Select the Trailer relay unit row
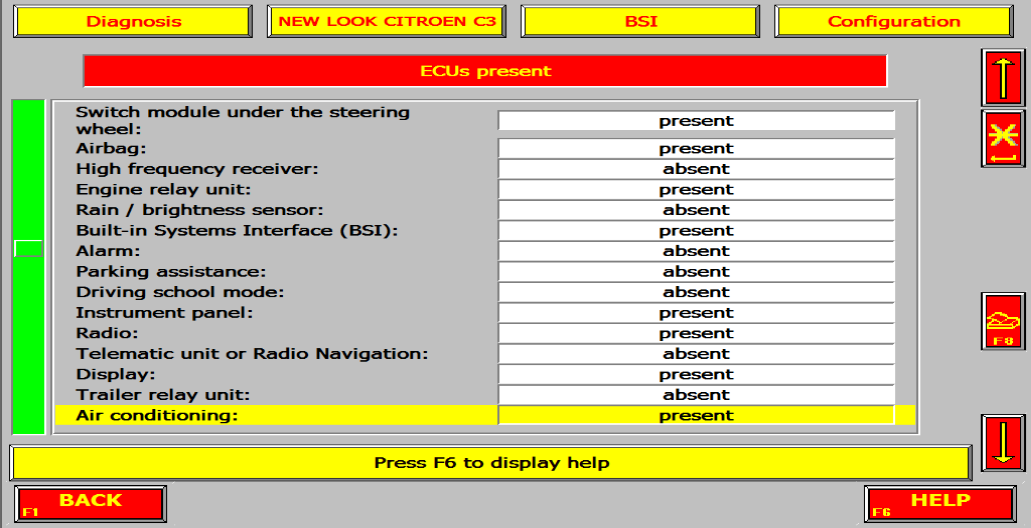Image resolution: width=1031 pixels, height=528 pixels. click(x=485, y=395)
